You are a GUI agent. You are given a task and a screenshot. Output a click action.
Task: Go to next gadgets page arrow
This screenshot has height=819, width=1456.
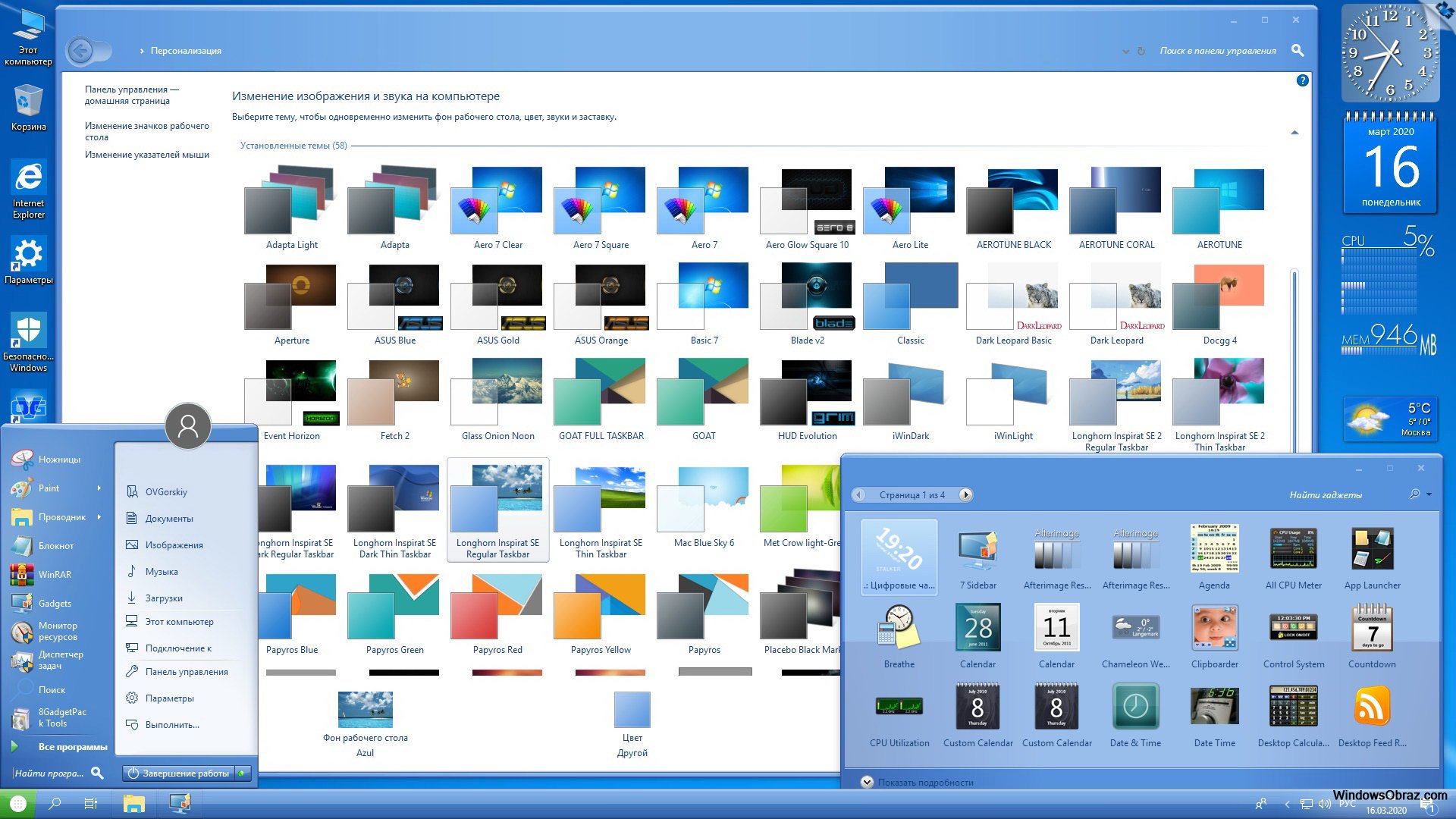(965, 495)
